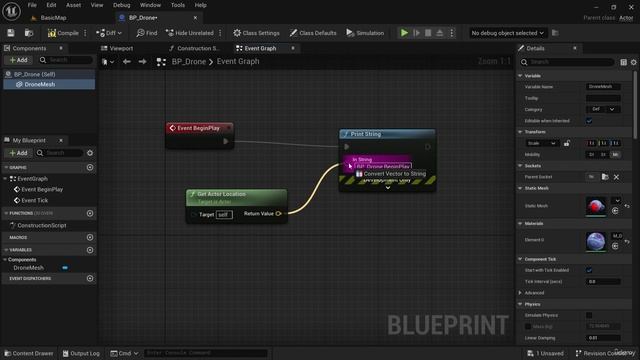The width and height of the screenshot is (640, 360).
Task: Switch to the BasicMap tab
Action: (x=53, y=18)
